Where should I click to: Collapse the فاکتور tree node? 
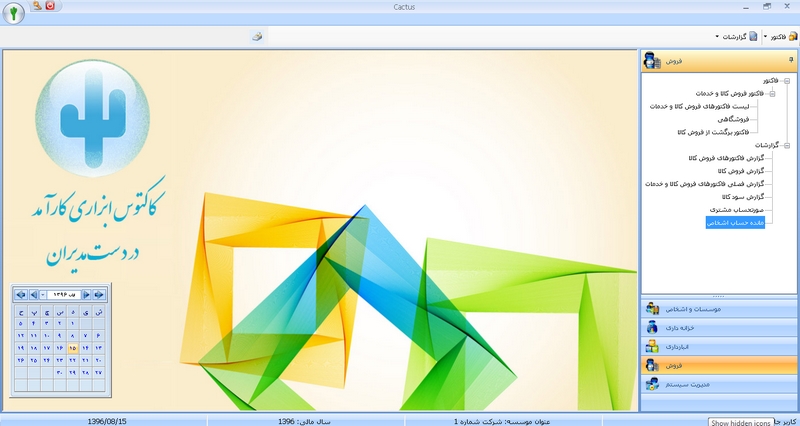tap(787, 81)
